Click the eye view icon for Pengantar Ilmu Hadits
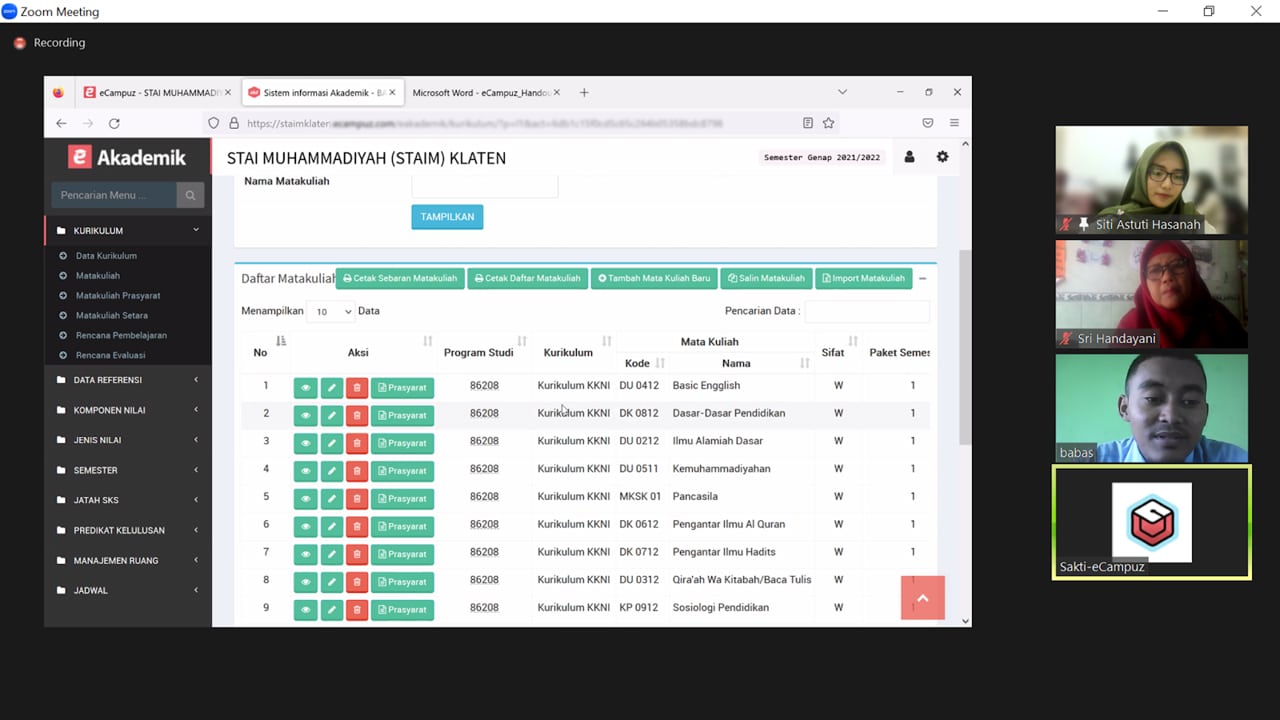 click(305, 554)
